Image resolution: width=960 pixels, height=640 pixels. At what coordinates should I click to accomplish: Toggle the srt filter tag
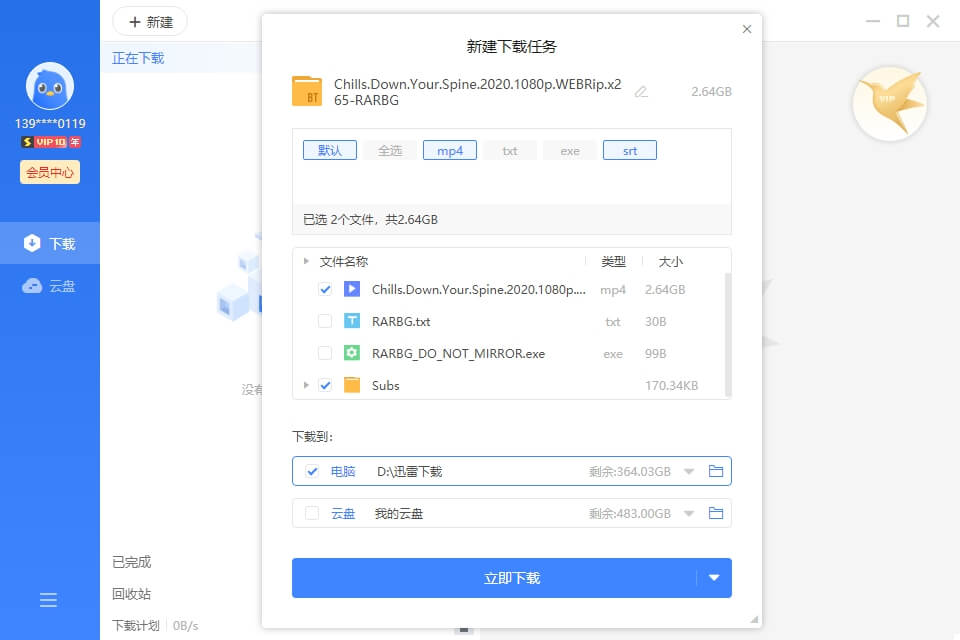tap(630, 150)
